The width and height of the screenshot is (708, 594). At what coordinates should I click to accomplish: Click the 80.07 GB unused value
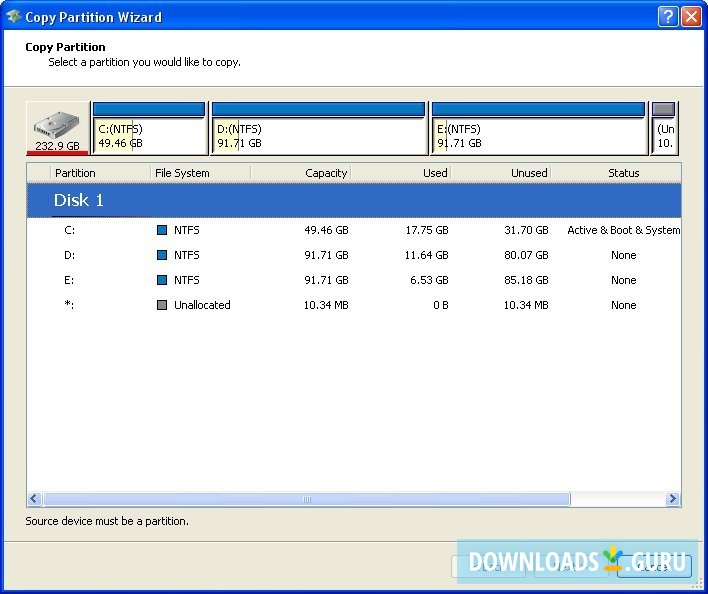[526, 255]
